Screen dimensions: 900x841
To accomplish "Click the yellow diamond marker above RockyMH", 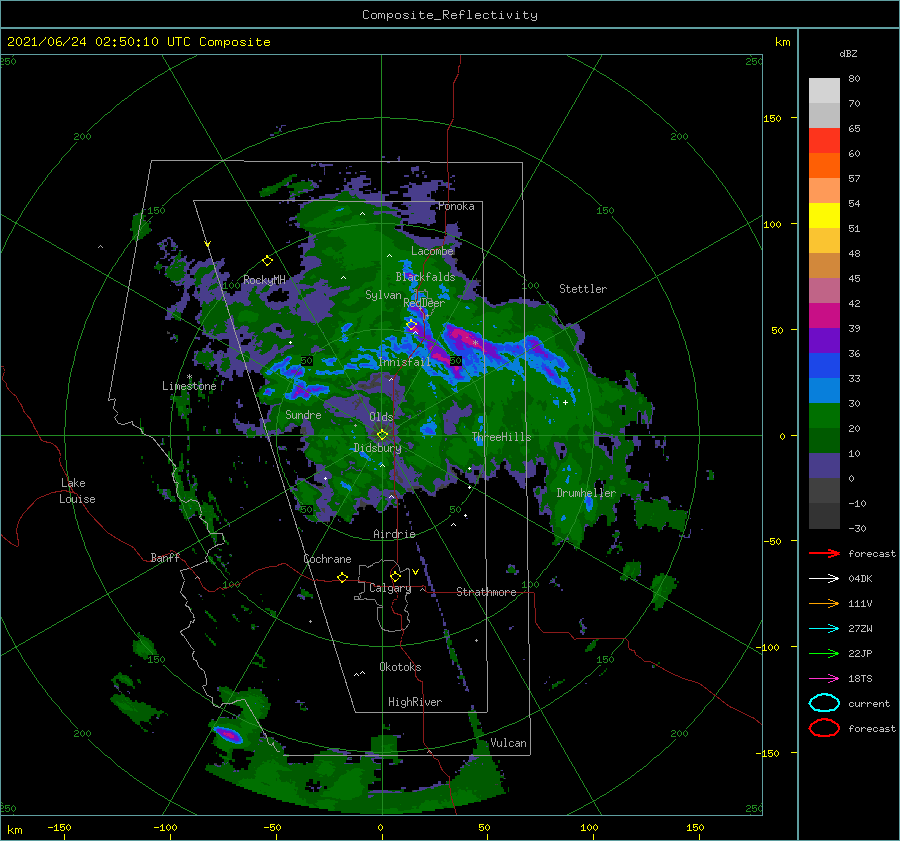I will (267, 261).
